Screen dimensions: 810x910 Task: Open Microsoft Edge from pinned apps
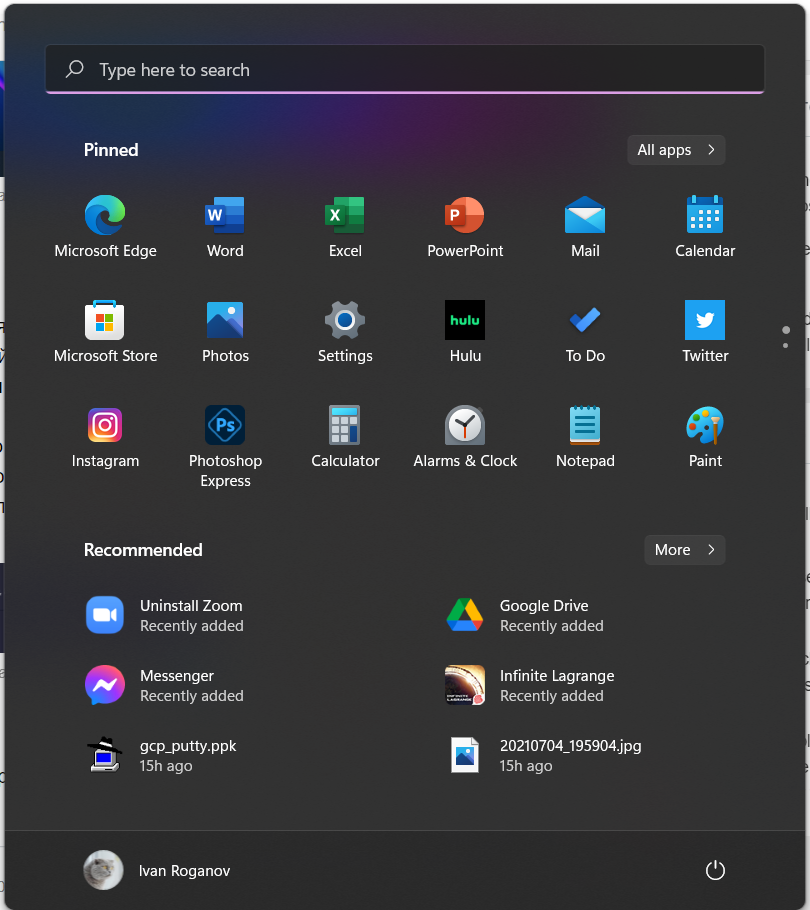click(105, 228)
